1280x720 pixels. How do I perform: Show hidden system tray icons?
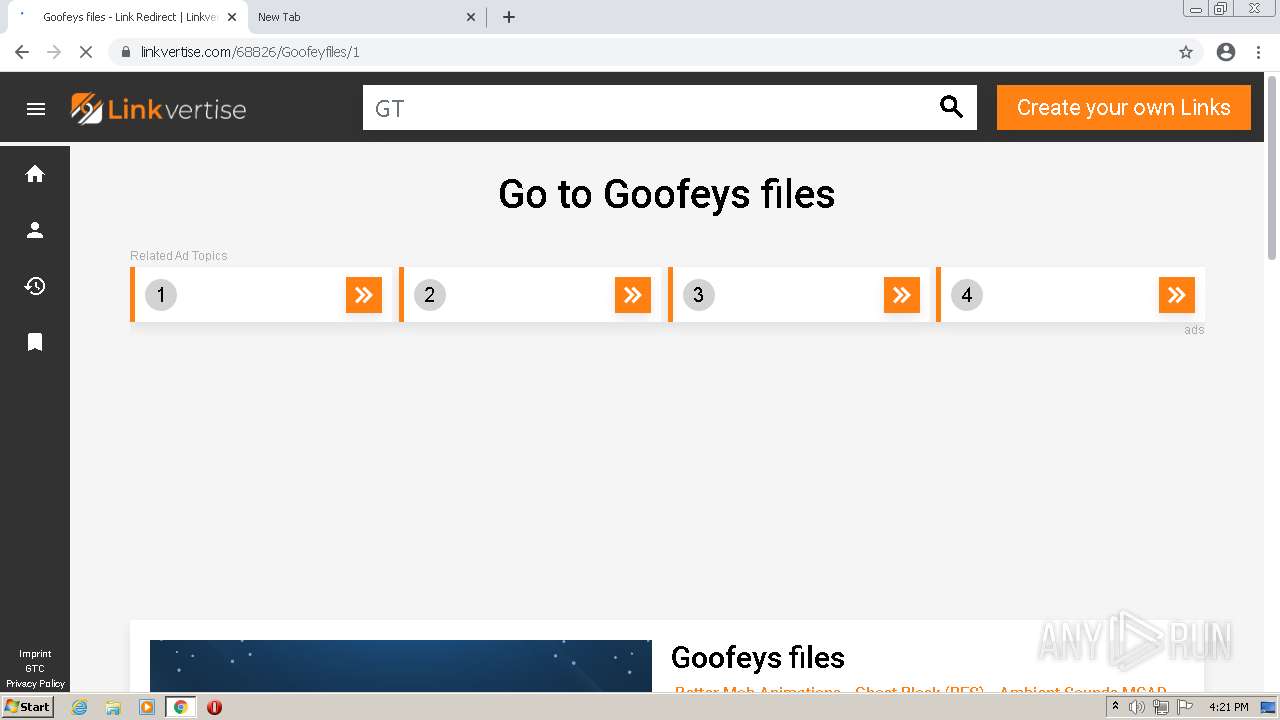pyautogui.click(x=1115, y=707)
